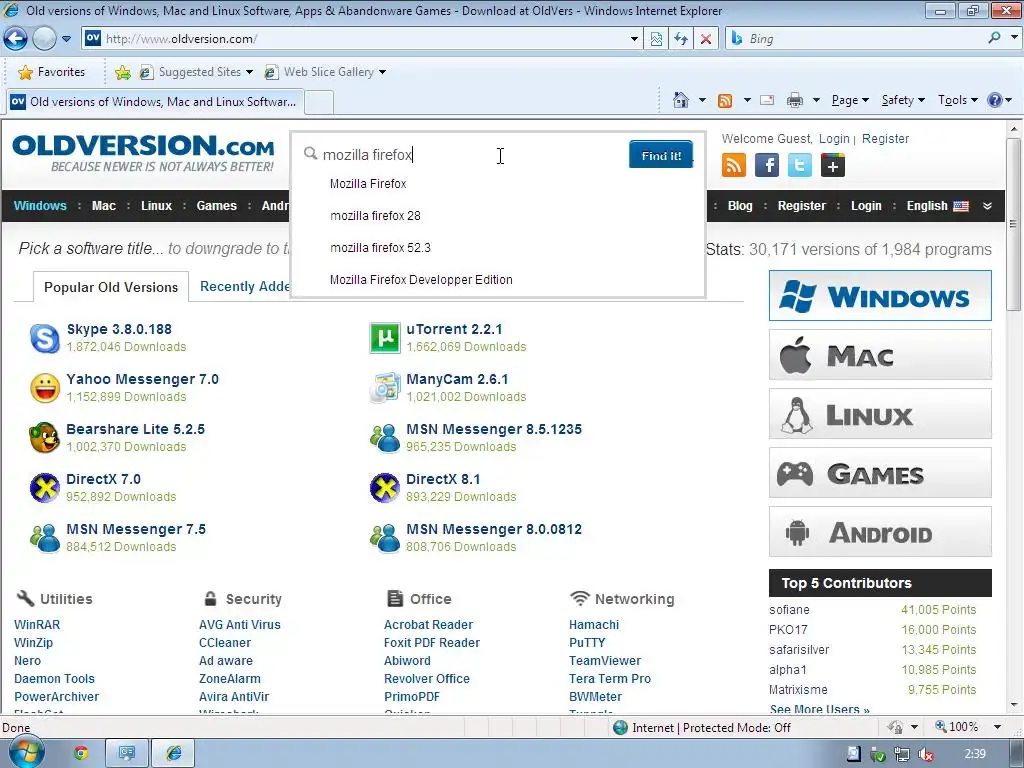Click the See More Users link

[820, 708]
